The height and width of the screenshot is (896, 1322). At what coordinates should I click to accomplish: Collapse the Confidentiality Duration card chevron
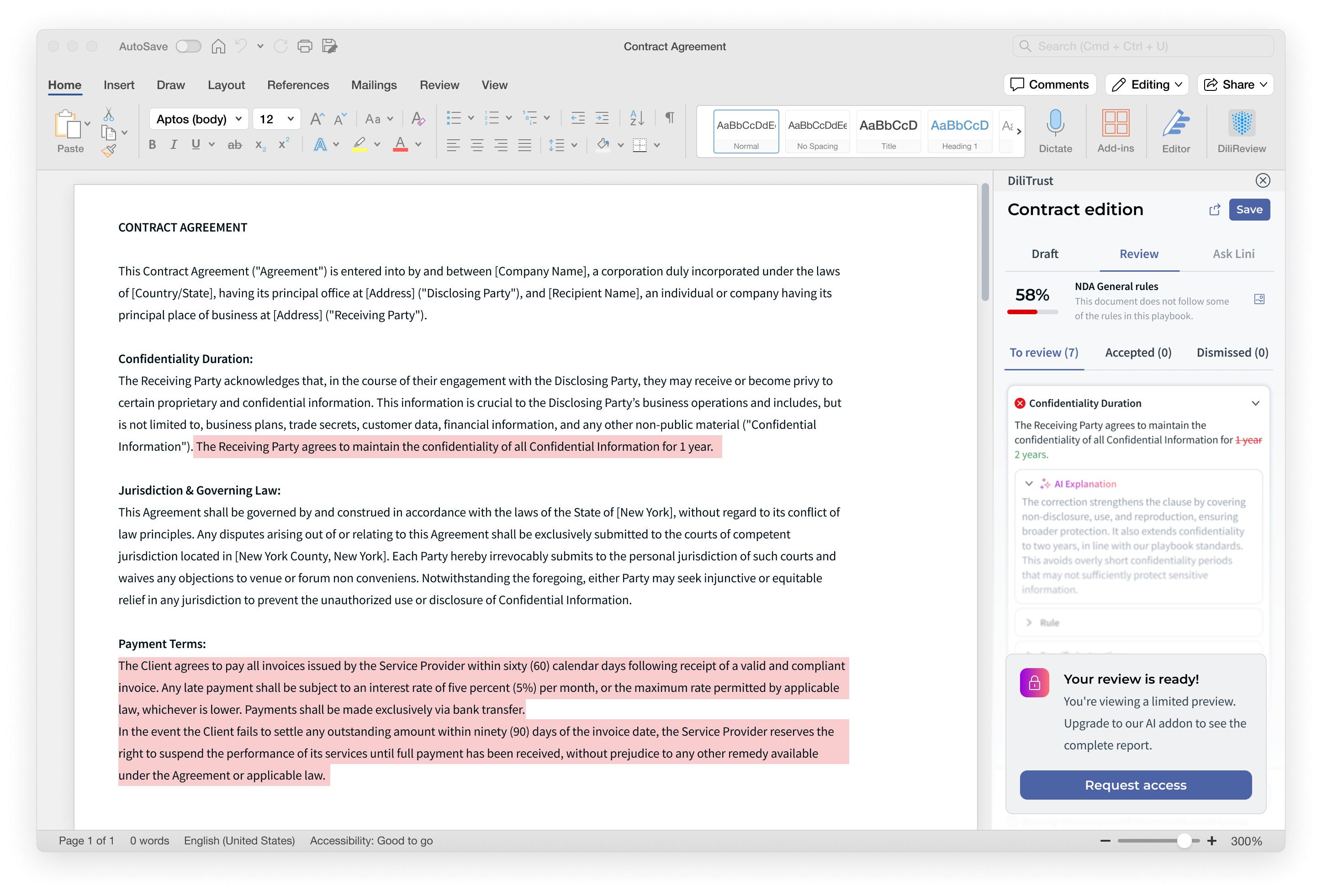pyautogui.click(x=1255, y=403)
